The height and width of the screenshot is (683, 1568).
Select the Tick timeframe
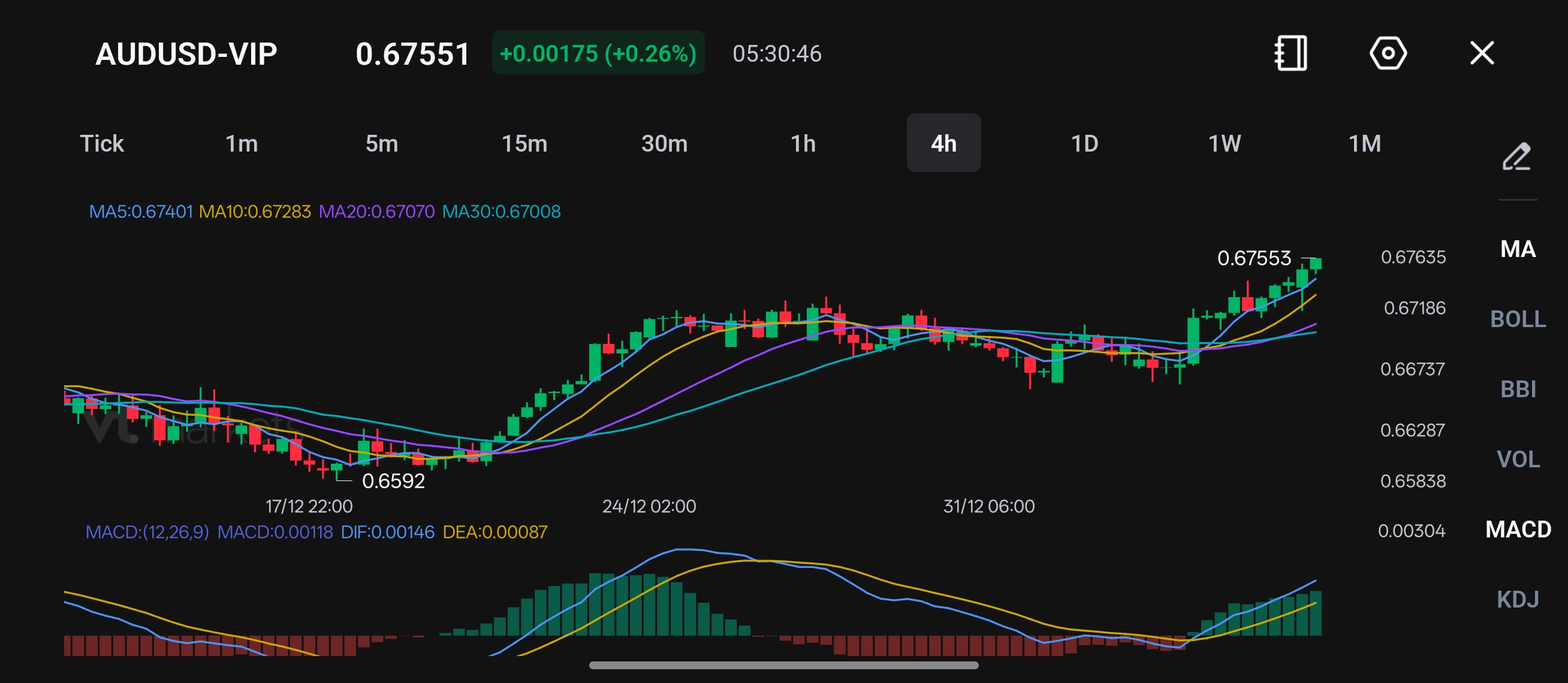[x=102, y=144]
